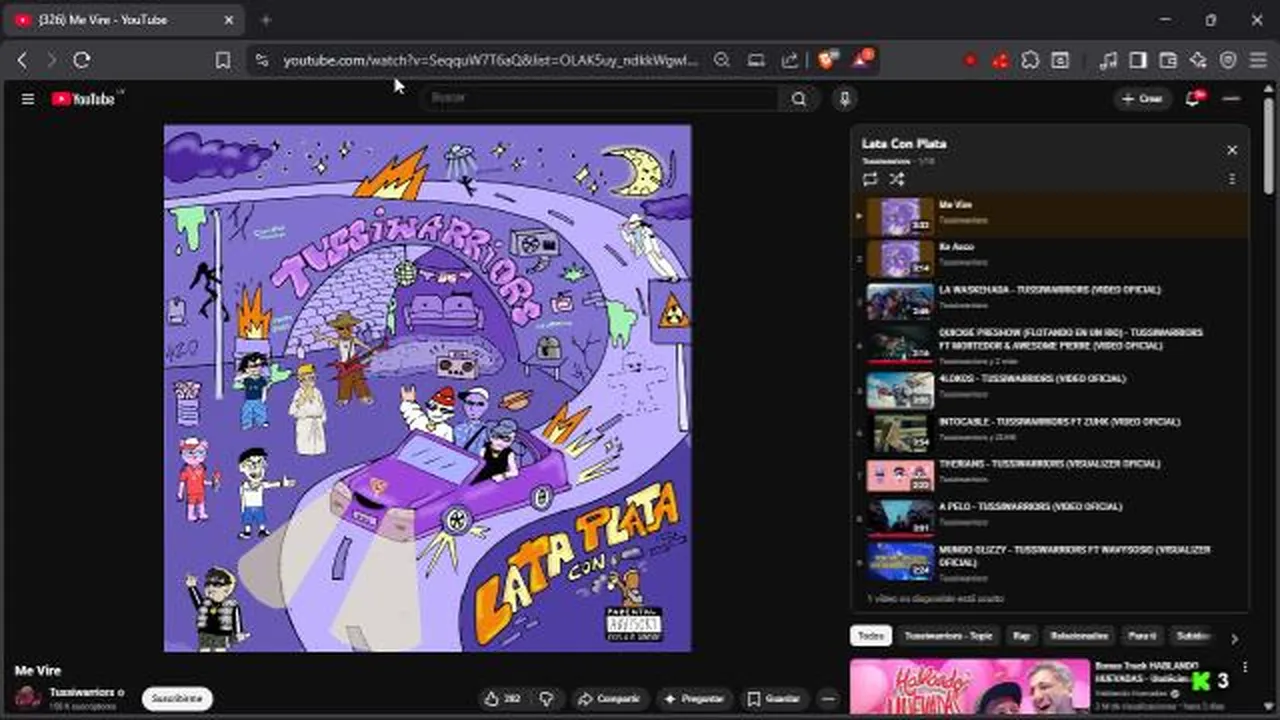Click the Preguntar ask button
The height and width of the screenshot is (720, 1280).
tap(694, 699)
